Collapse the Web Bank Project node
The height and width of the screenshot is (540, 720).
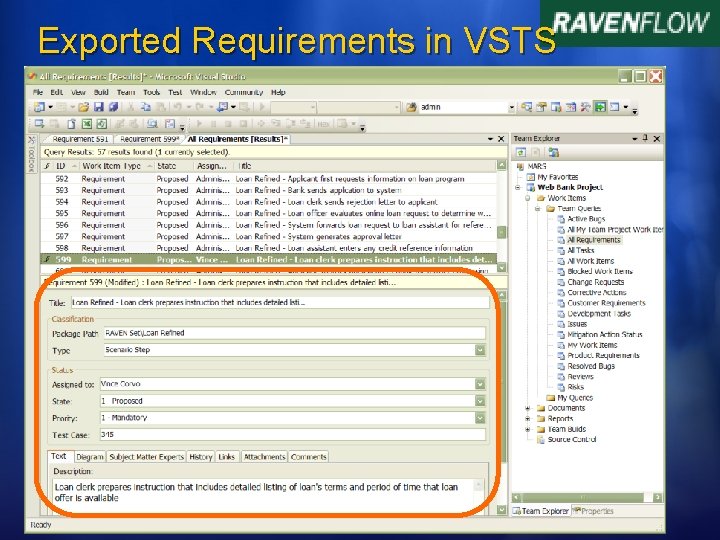point(518,187)
